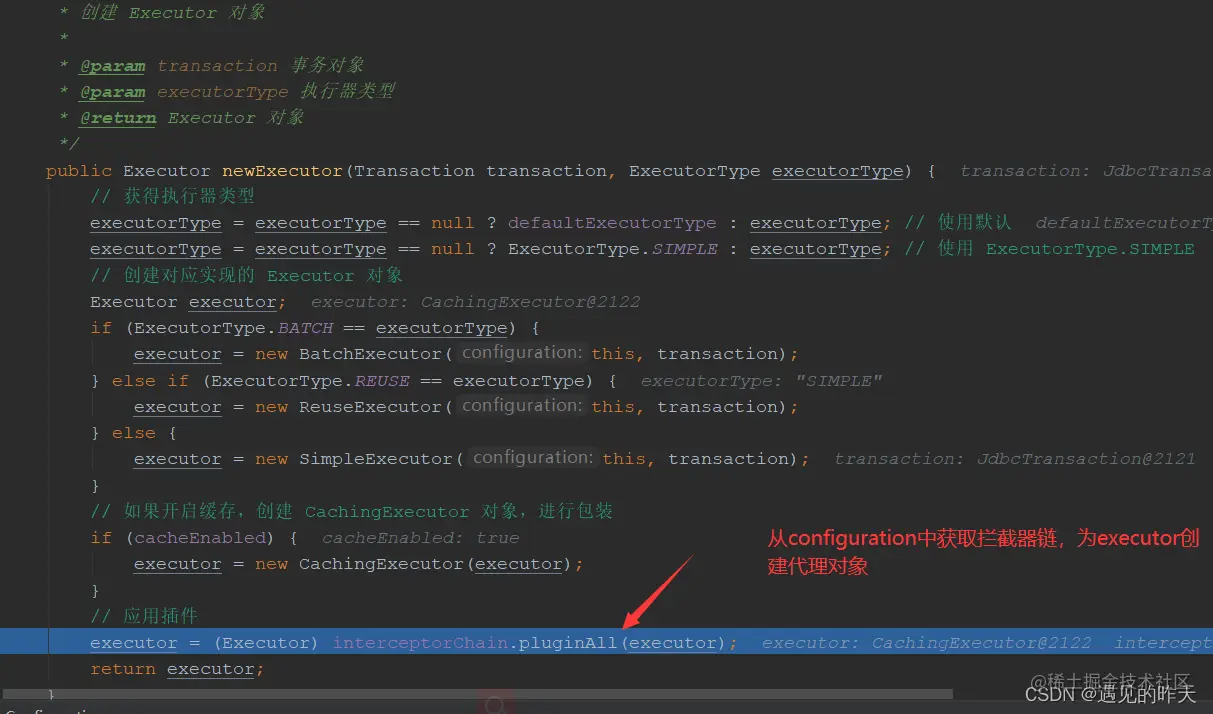Click the trailing comment 使用默认
Viewport: 1213px width, 714px height.
click(960, 223)
